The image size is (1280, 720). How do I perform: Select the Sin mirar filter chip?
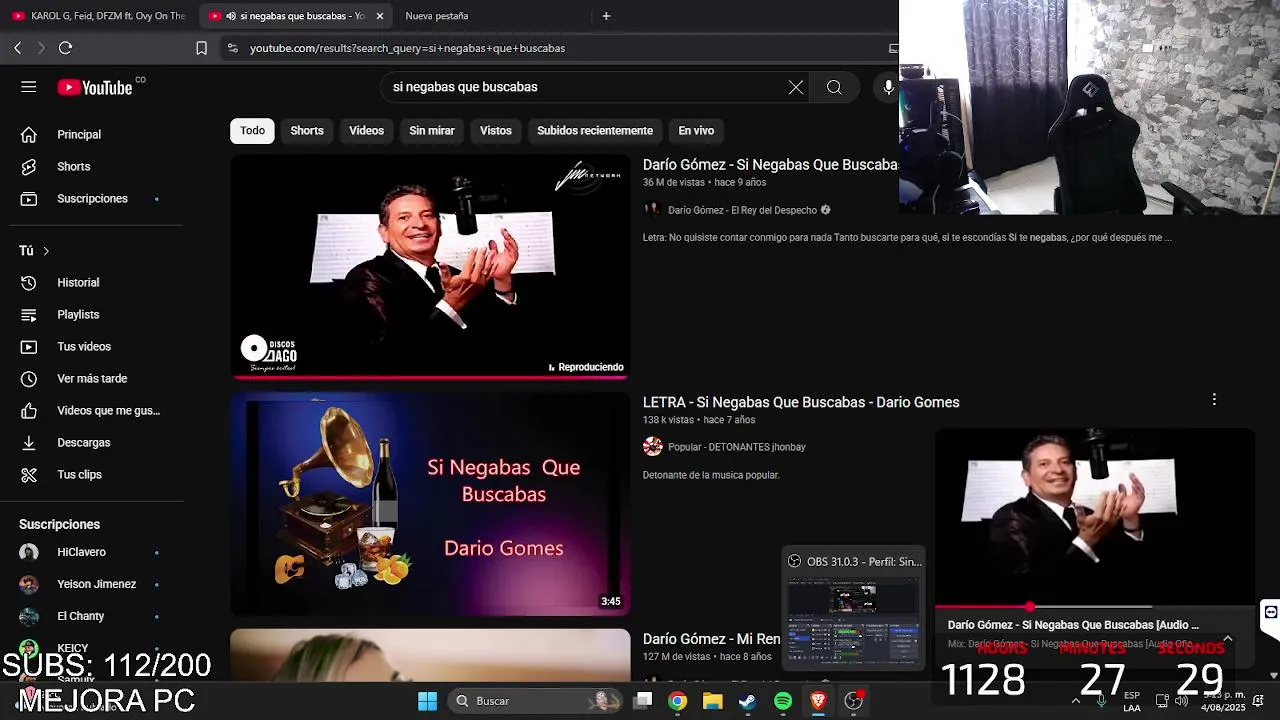click(432, 131)
